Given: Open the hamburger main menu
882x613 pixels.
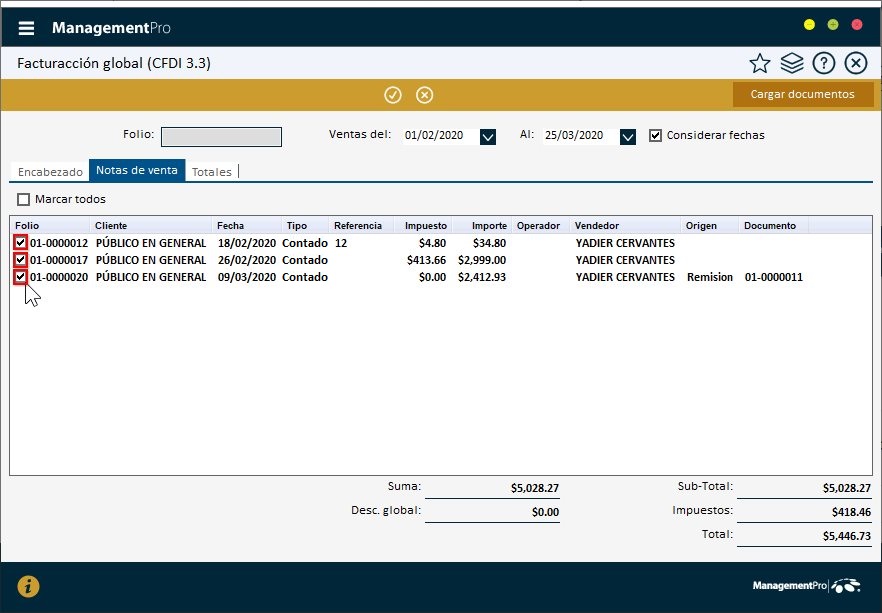Looking at the screenshot, I should tap(26, 28).
